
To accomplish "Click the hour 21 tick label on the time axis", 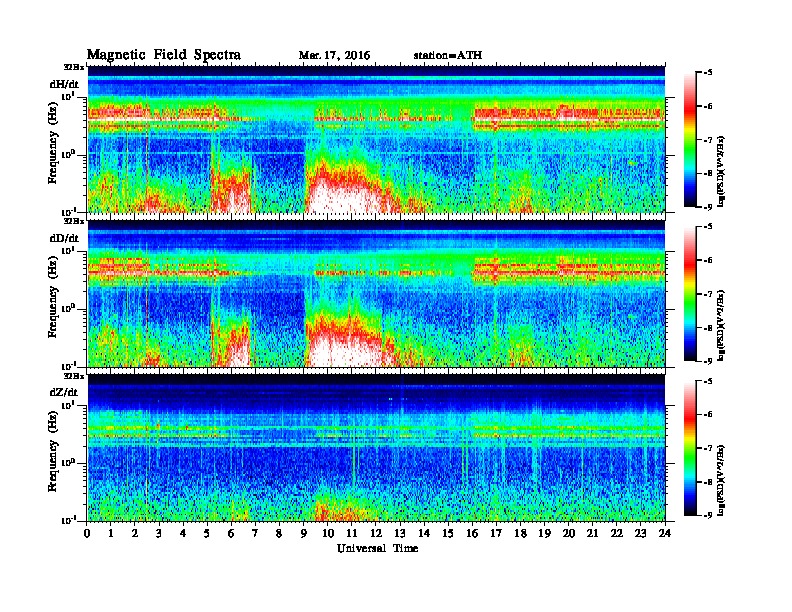I will click(592, 534).
